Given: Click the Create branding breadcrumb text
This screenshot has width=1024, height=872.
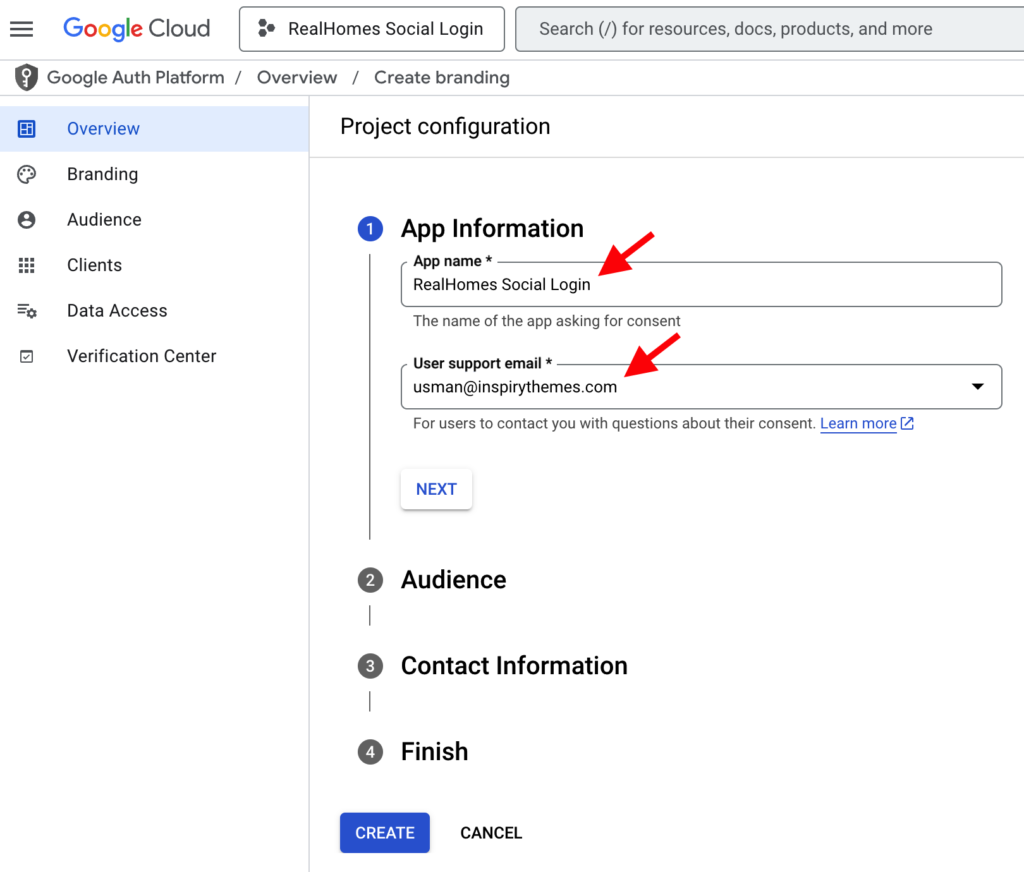Looking at the screenshot, I should pos(442,78).
